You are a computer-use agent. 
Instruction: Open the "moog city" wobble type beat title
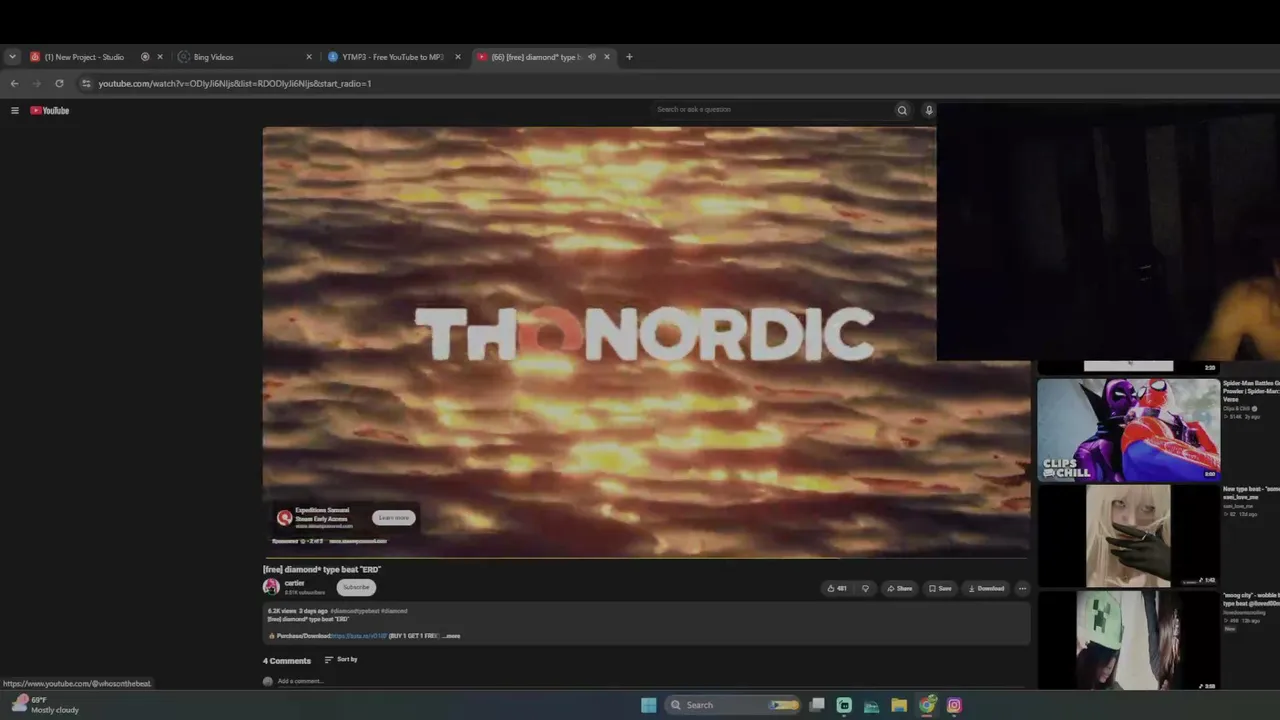click(1251, 599)
